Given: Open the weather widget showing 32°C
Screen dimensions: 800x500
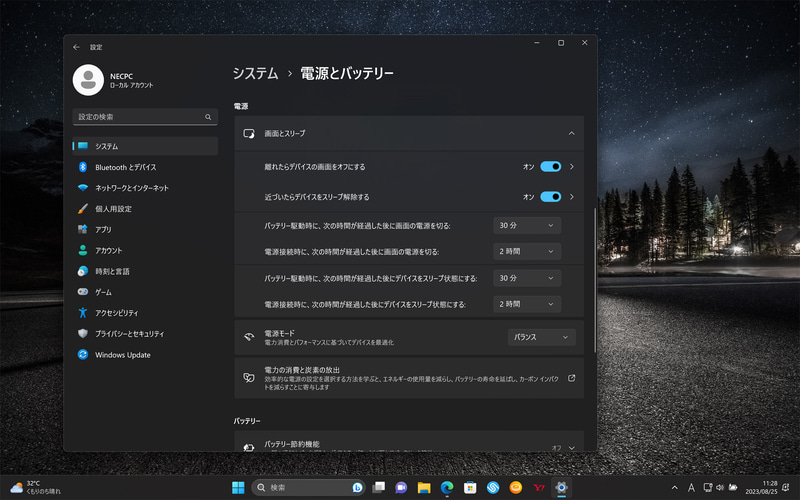Looking at the screenshot, I should click(36, 487).
